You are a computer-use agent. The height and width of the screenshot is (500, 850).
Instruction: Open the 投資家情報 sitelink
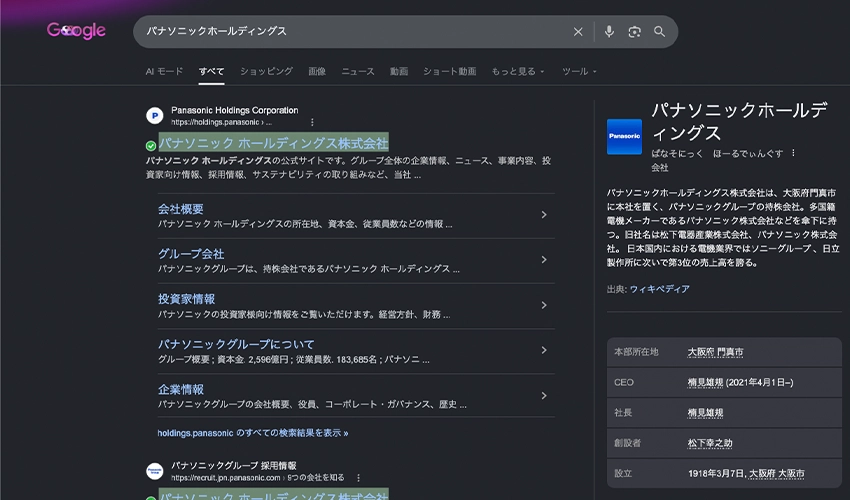pyautogui.click(x=186, y=299)
